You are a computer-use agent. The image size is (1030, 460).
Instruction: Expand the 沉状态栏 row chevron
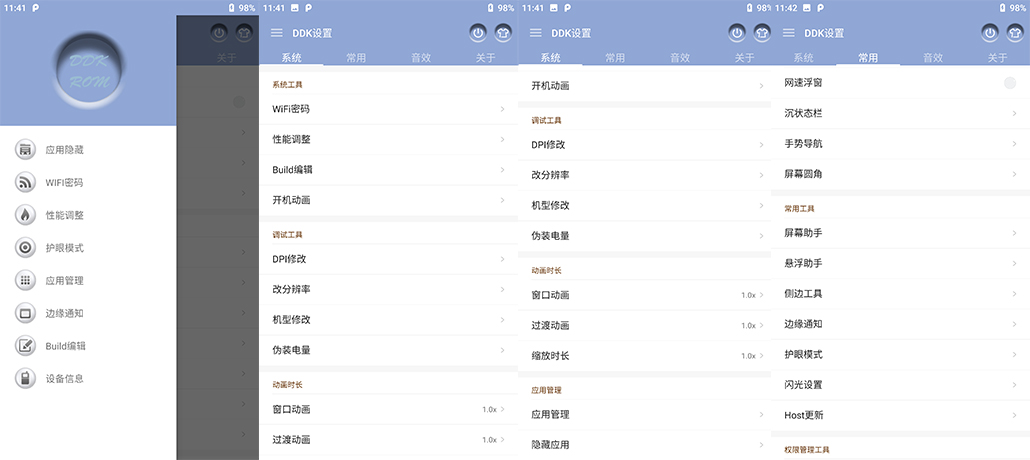click(1014, 114)
